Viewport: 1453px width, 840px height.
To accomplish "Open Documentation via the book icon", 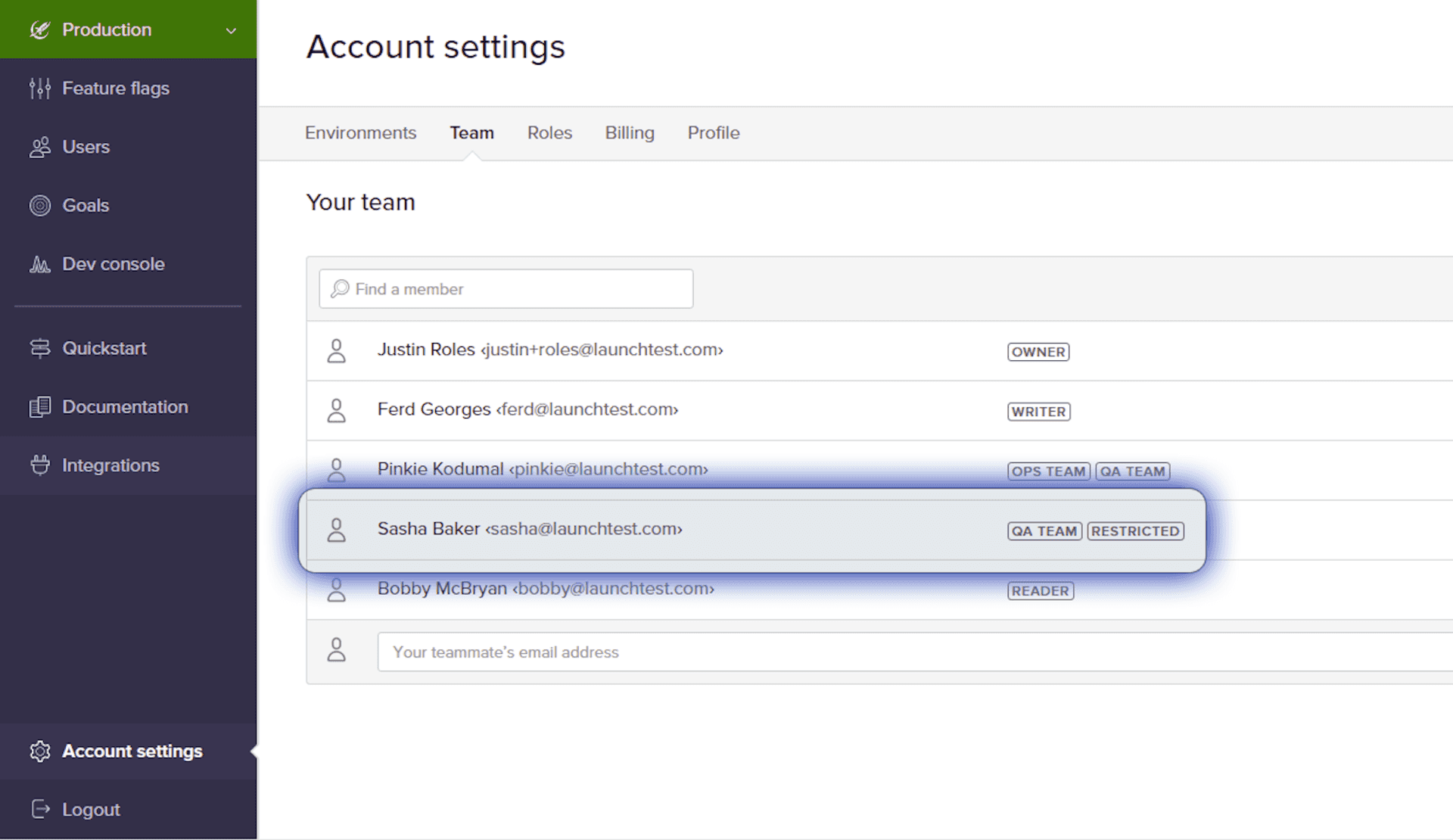I will (x=39, y=406).
